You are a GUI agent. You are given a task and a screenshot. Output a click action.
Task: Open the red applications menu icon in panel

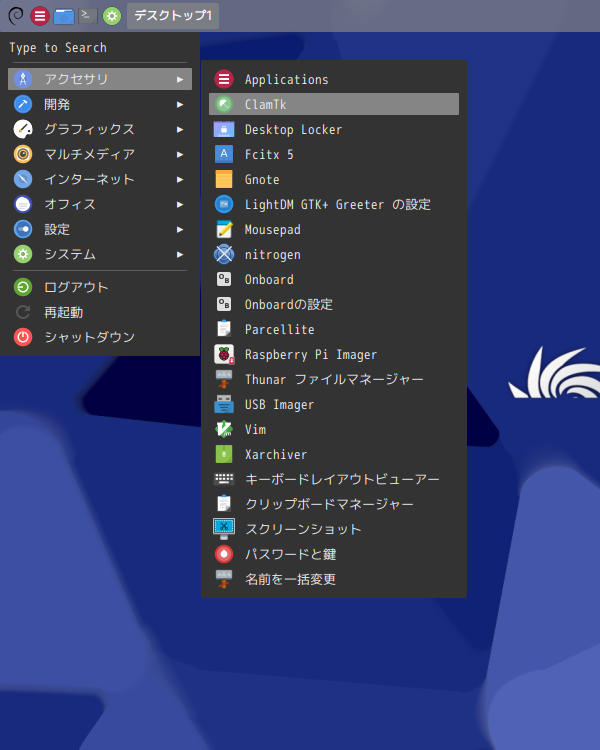40,16
